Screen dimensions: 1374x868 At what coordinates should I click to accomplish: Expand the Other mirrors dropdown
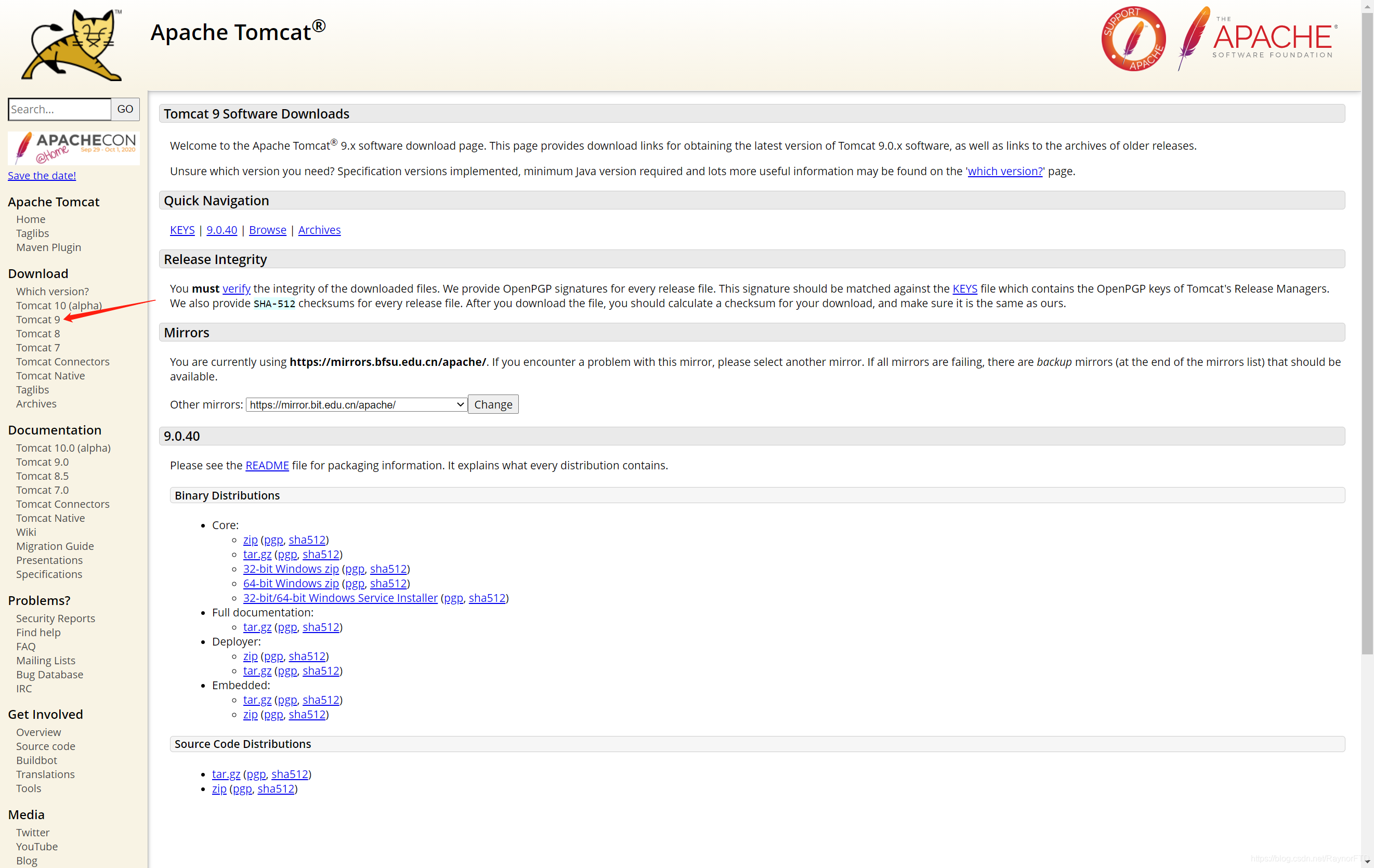(x=356, y=404)
